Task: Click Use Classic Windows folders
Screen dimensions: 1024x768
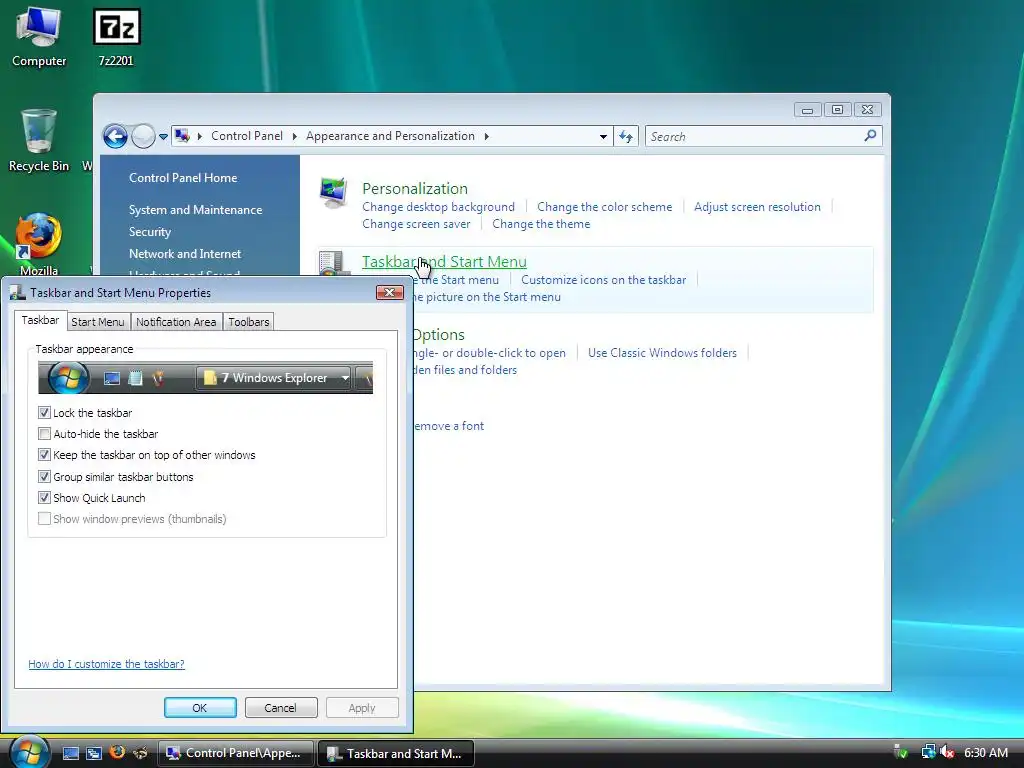Action: click(662, 353)
